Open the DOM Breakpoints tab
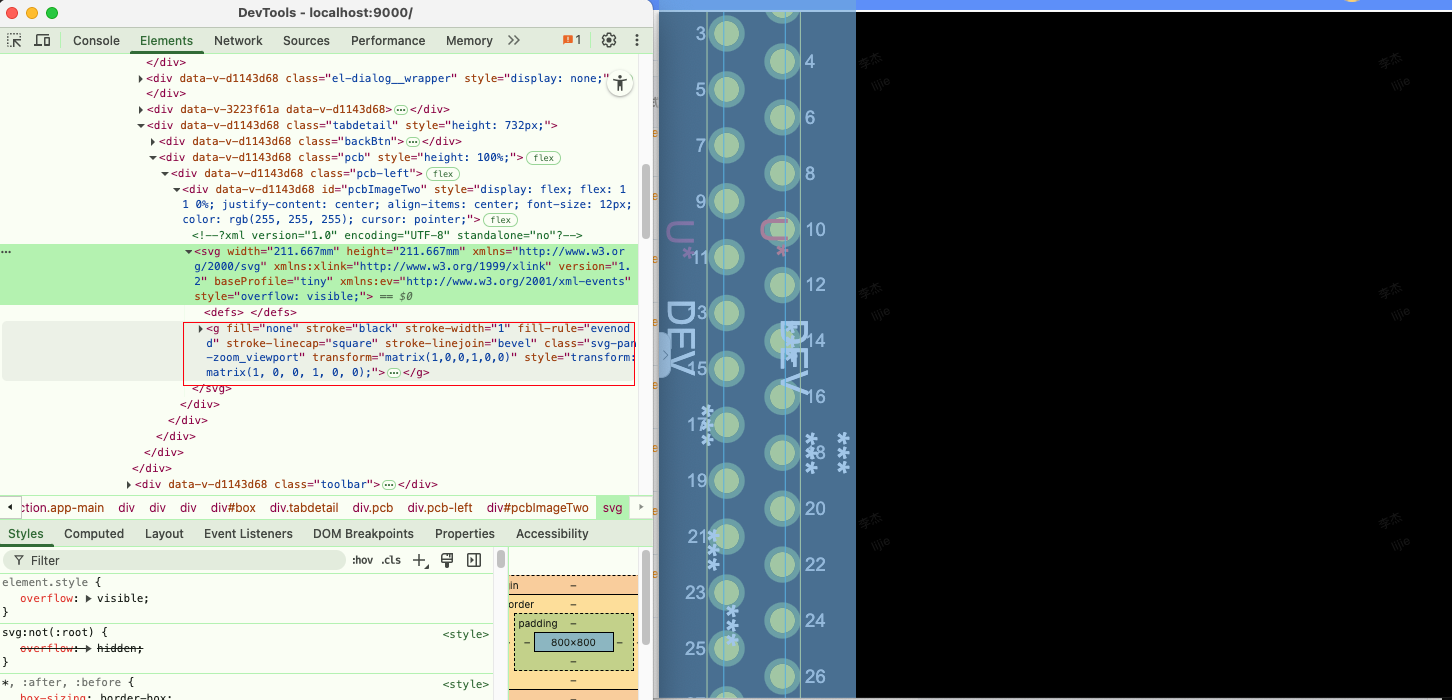 tap(363, 533)
